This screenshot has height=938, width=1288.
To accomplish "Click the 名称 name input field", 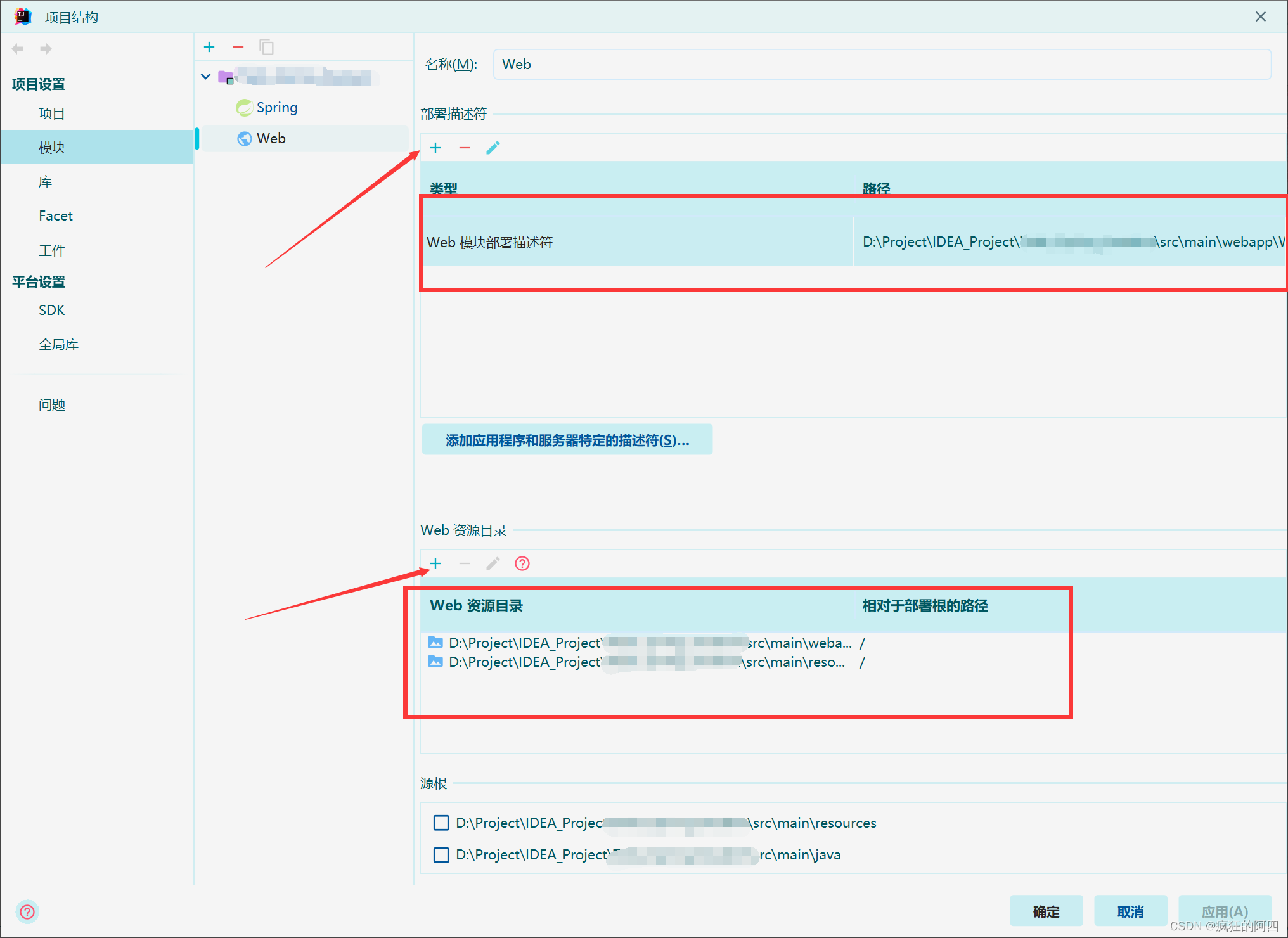I will [882, 64].
